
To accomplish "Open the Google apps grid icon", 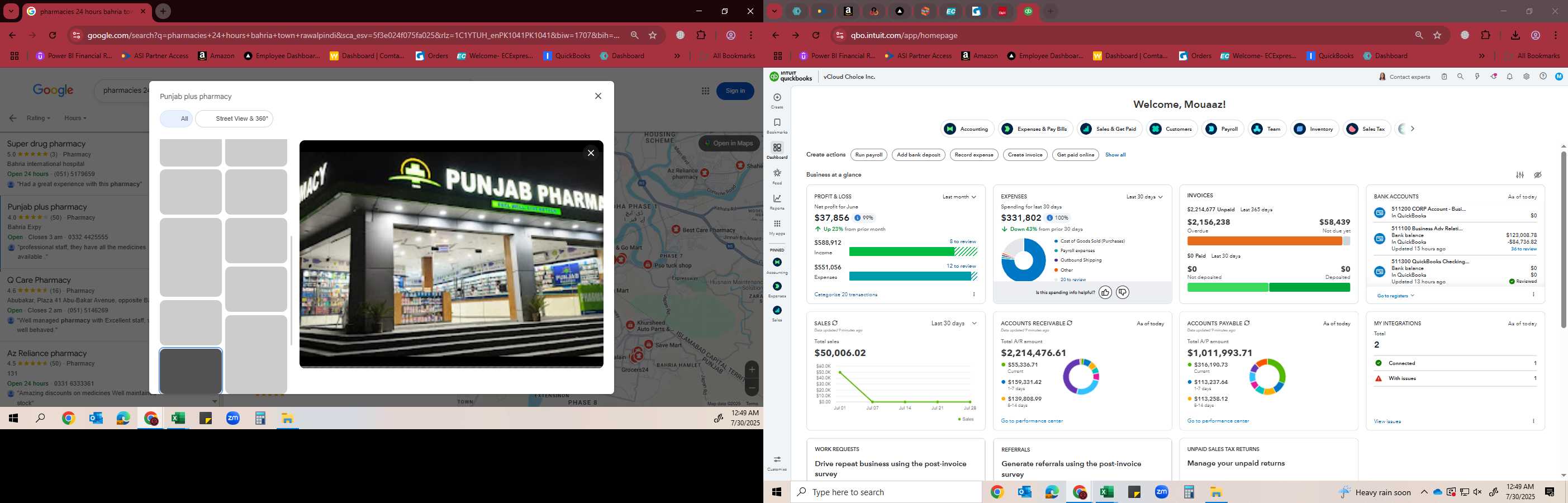I will tap(705, 91).
